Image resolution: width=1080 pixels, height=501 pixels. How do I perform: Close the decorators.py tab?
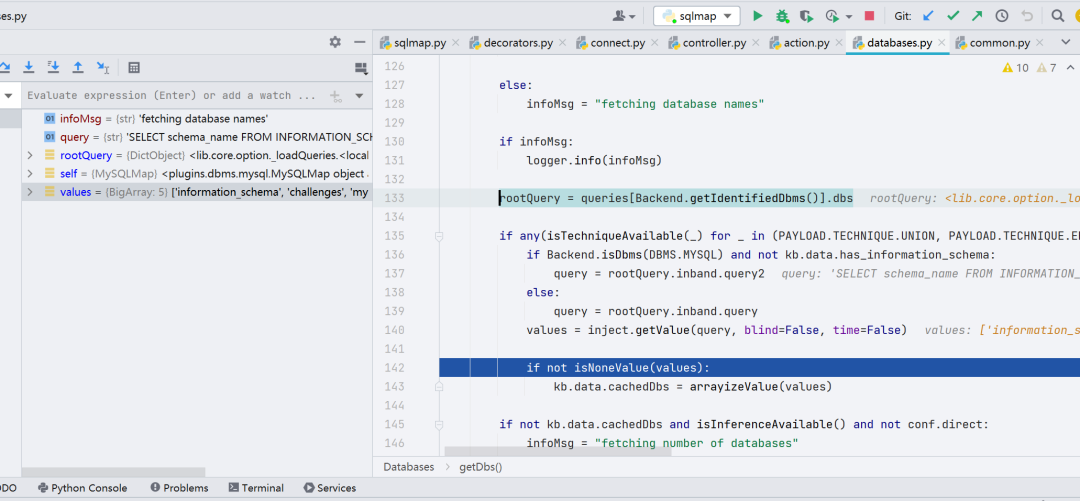562,43
